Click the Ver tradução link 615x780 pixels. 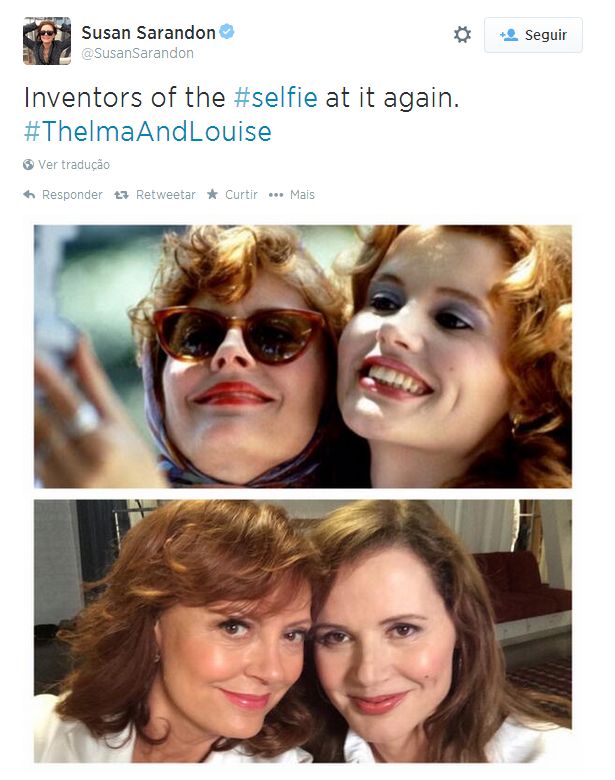pyautogui.click(x=74, y=165)
